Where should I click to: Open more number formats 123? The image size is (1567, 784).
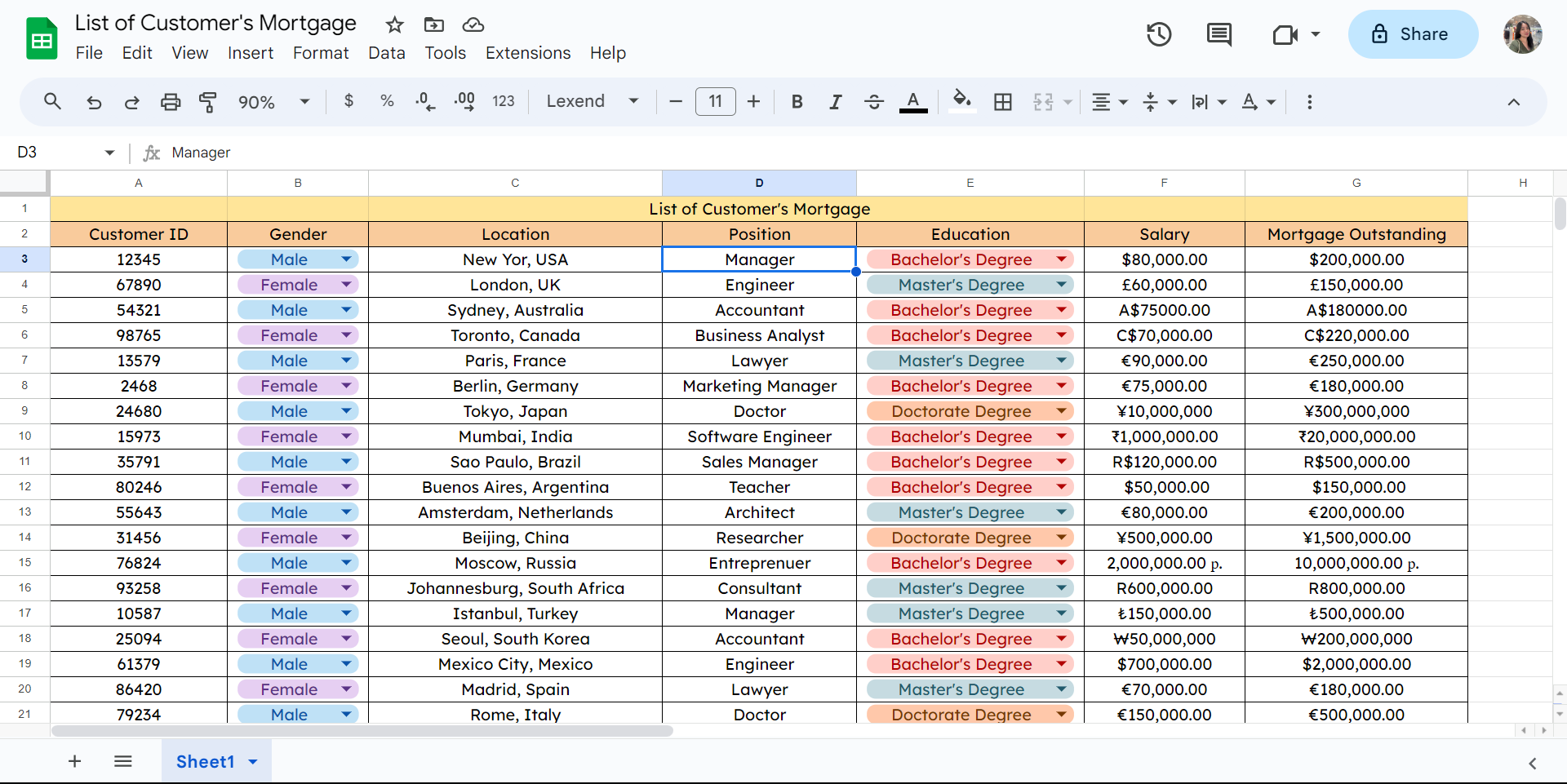[504, 101]
